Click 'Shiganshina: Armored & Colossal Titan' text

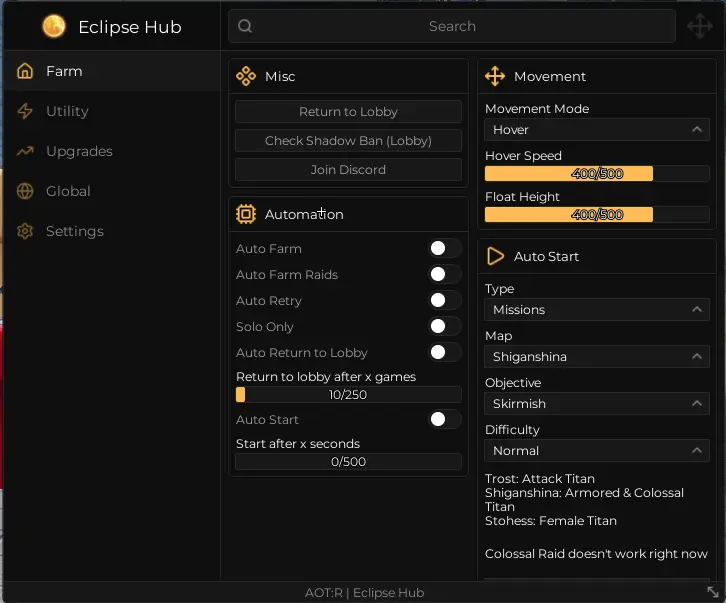[584, 500]
